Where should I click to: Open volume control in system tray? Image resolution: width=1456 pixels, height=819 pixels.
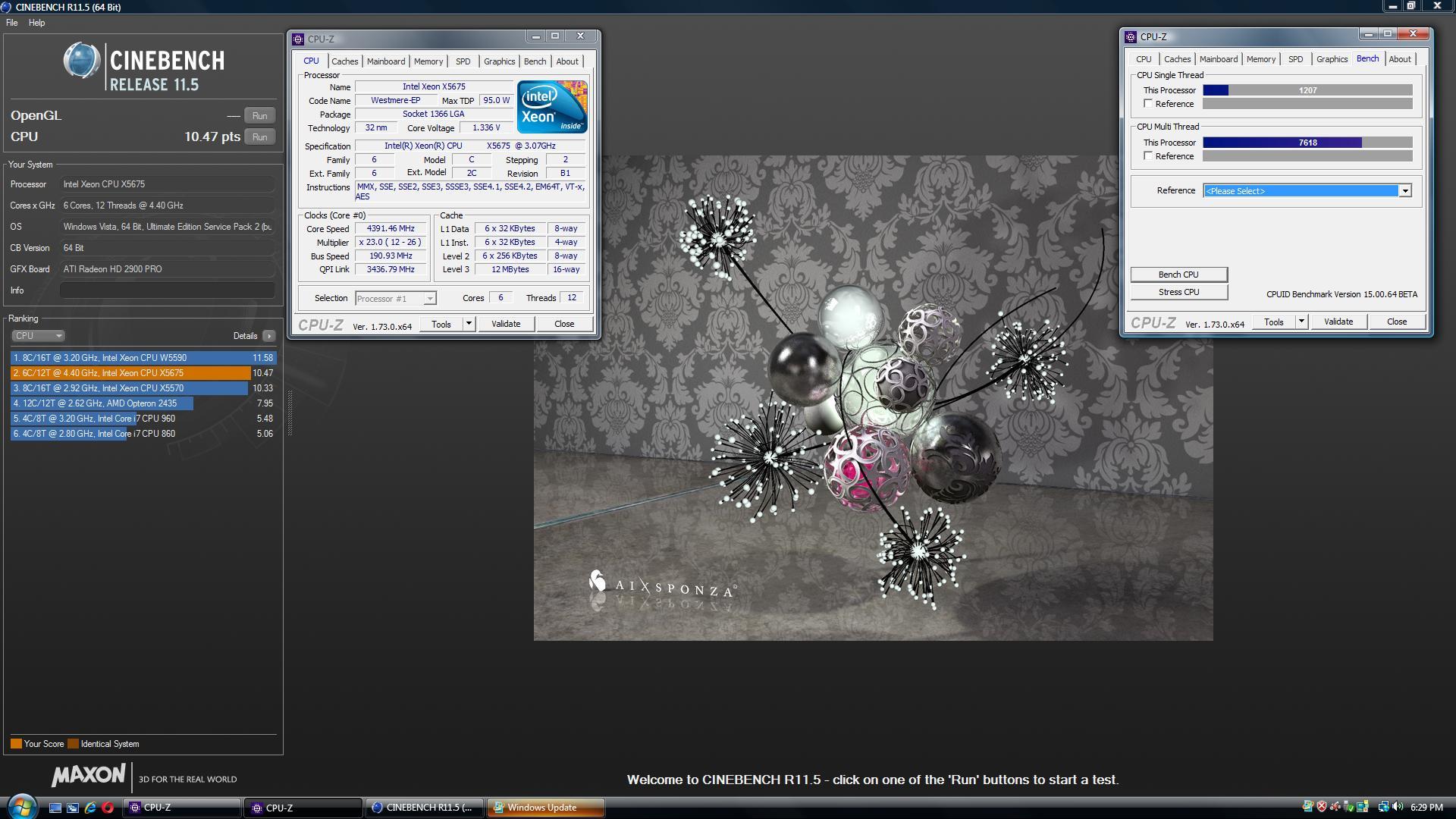[1397, 807]
